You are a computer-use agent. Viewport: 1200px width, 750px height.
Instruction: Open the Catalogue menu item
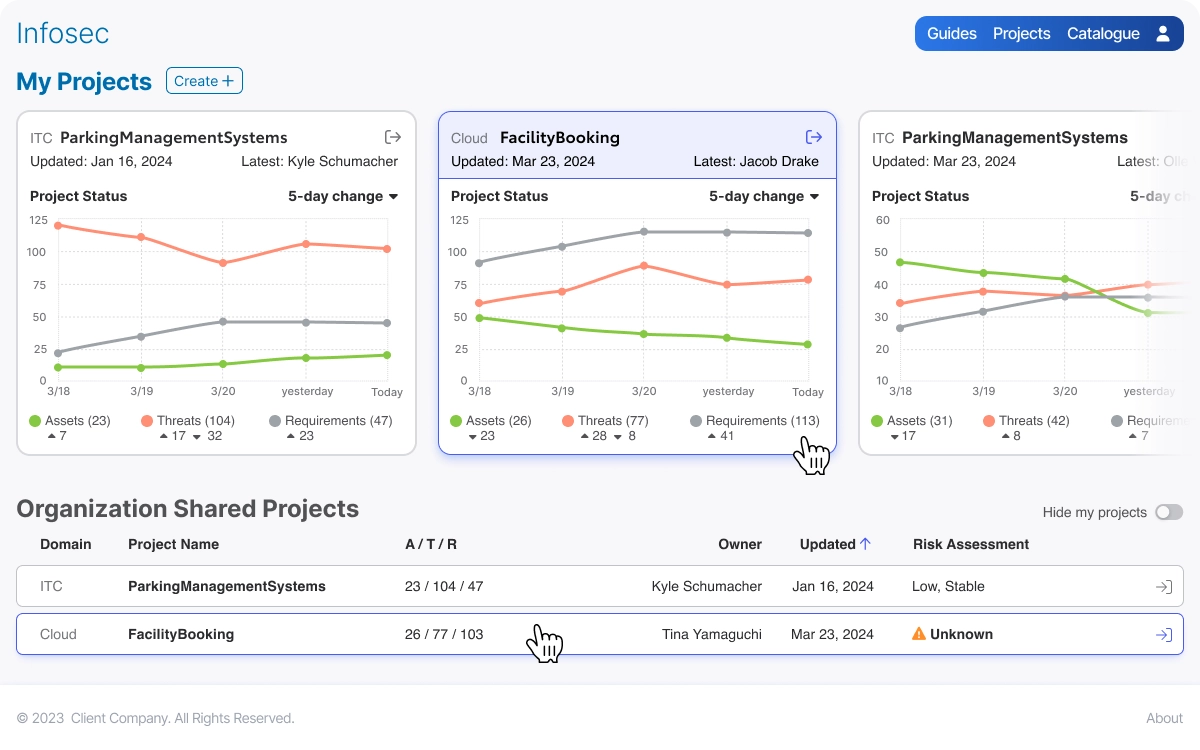1103,34
